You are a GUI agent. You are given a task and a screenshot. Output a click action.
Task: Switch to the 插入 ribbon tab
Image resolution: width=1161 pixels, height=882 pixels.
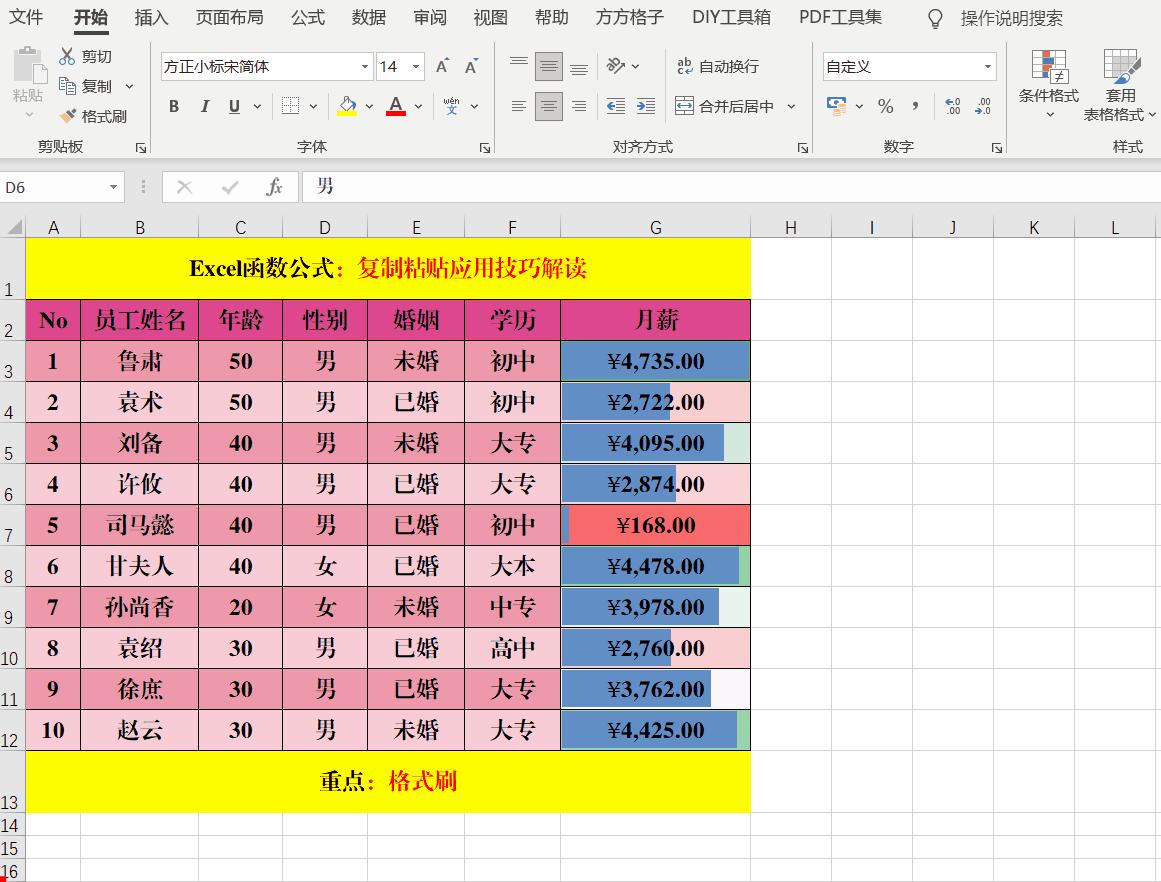(x=151, y=17)
